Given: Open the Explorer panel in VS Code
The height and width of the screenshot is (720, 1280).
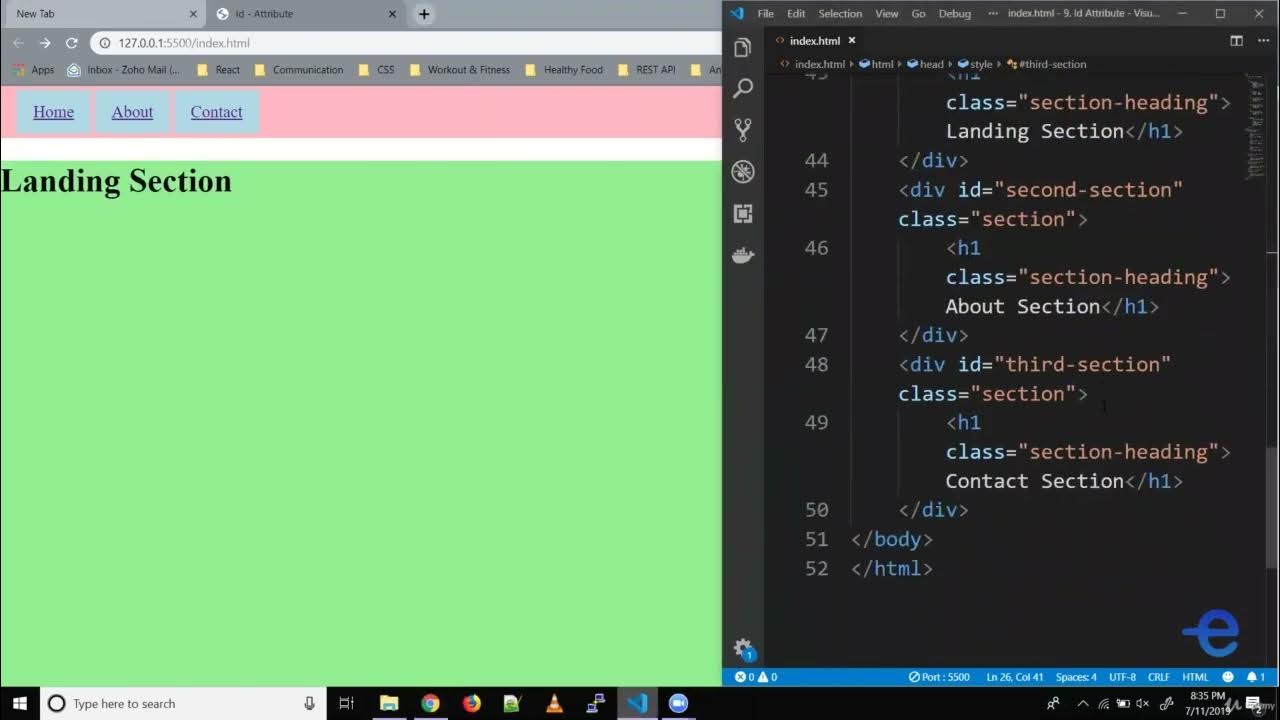Looking at the screenshot, I should click(x=742, y=47).
